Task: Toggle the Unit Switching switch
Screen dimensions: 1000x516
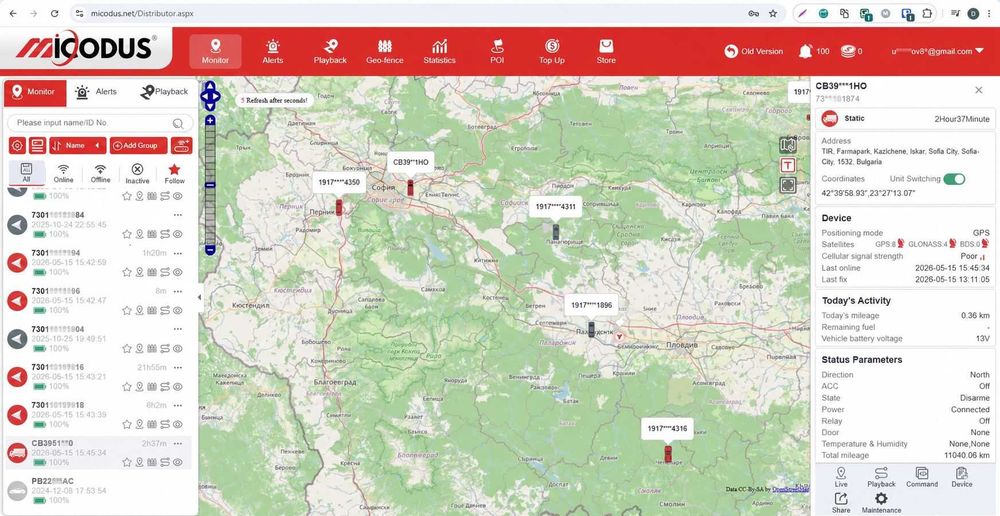Action: [x=954, y=179]
